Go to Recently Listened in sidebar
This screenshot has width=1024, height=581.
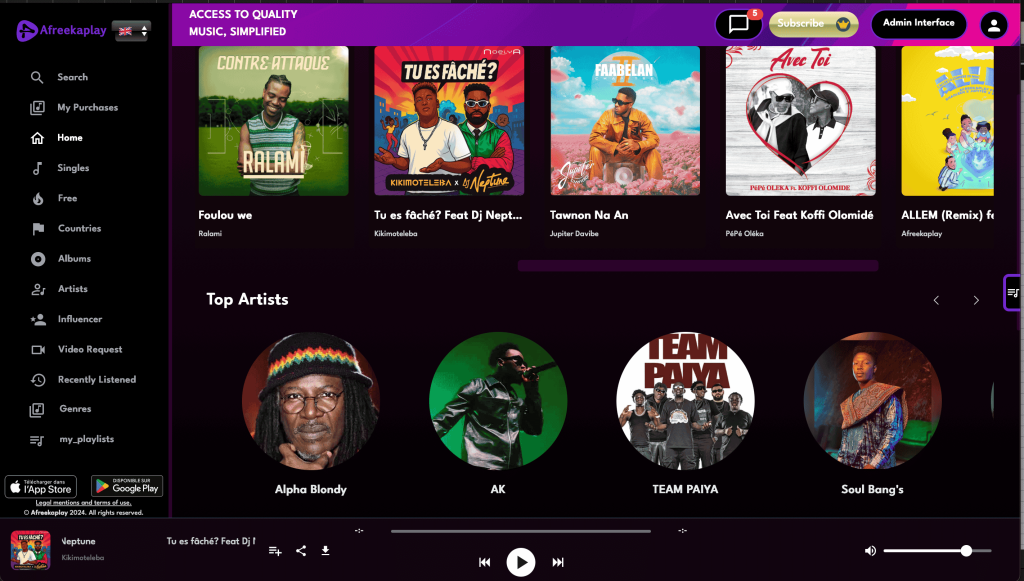[96, 380]
